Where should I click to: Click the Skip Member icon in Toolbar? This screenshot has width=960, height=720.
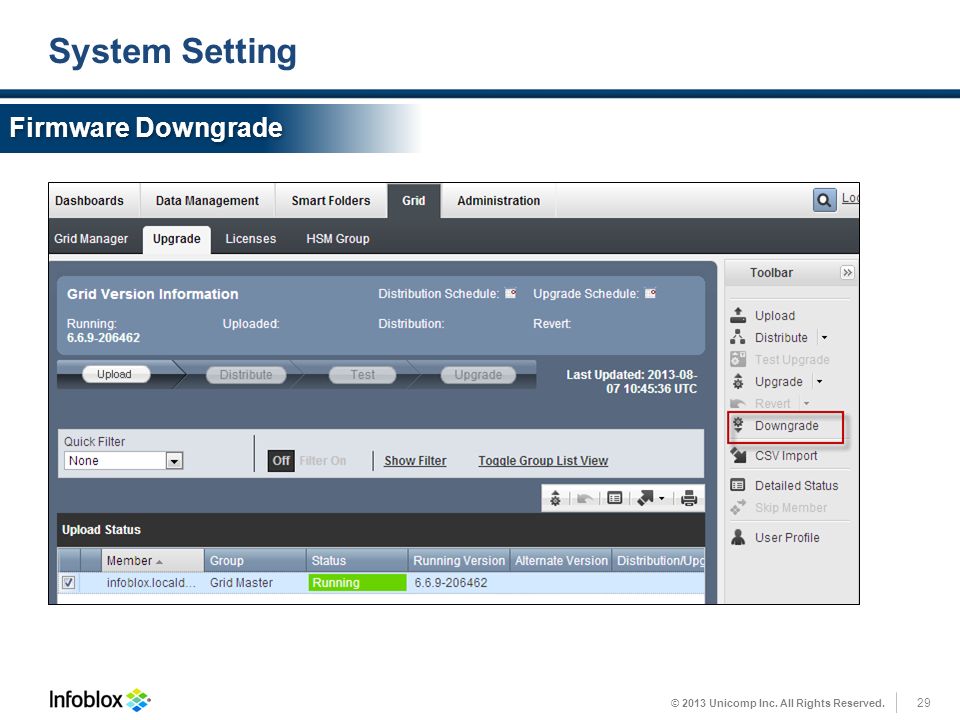click(738, 507)
